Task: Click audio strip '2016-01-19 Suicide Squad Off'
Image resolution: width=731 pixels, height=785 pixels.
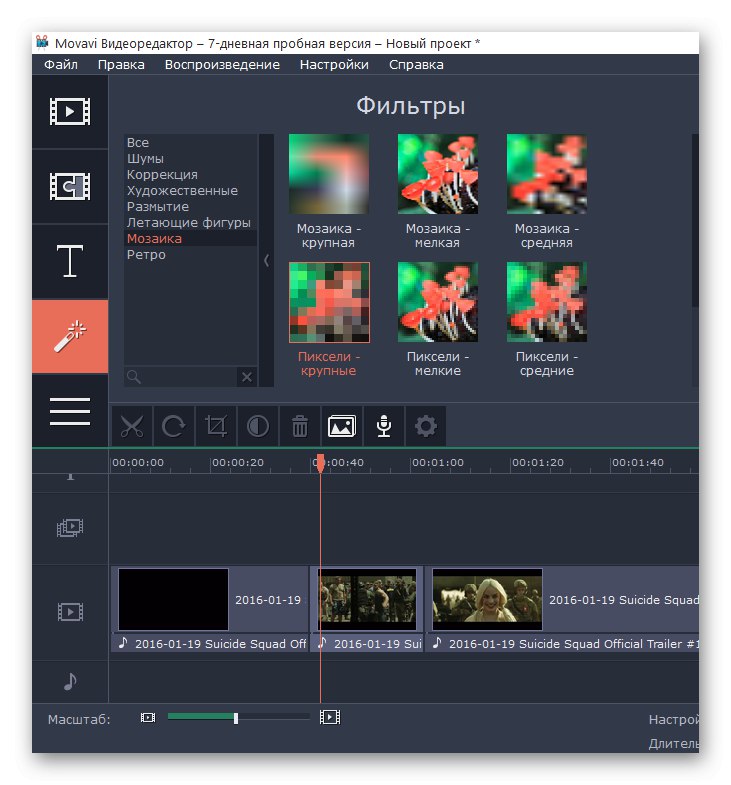Action: [x=210, y=643]
